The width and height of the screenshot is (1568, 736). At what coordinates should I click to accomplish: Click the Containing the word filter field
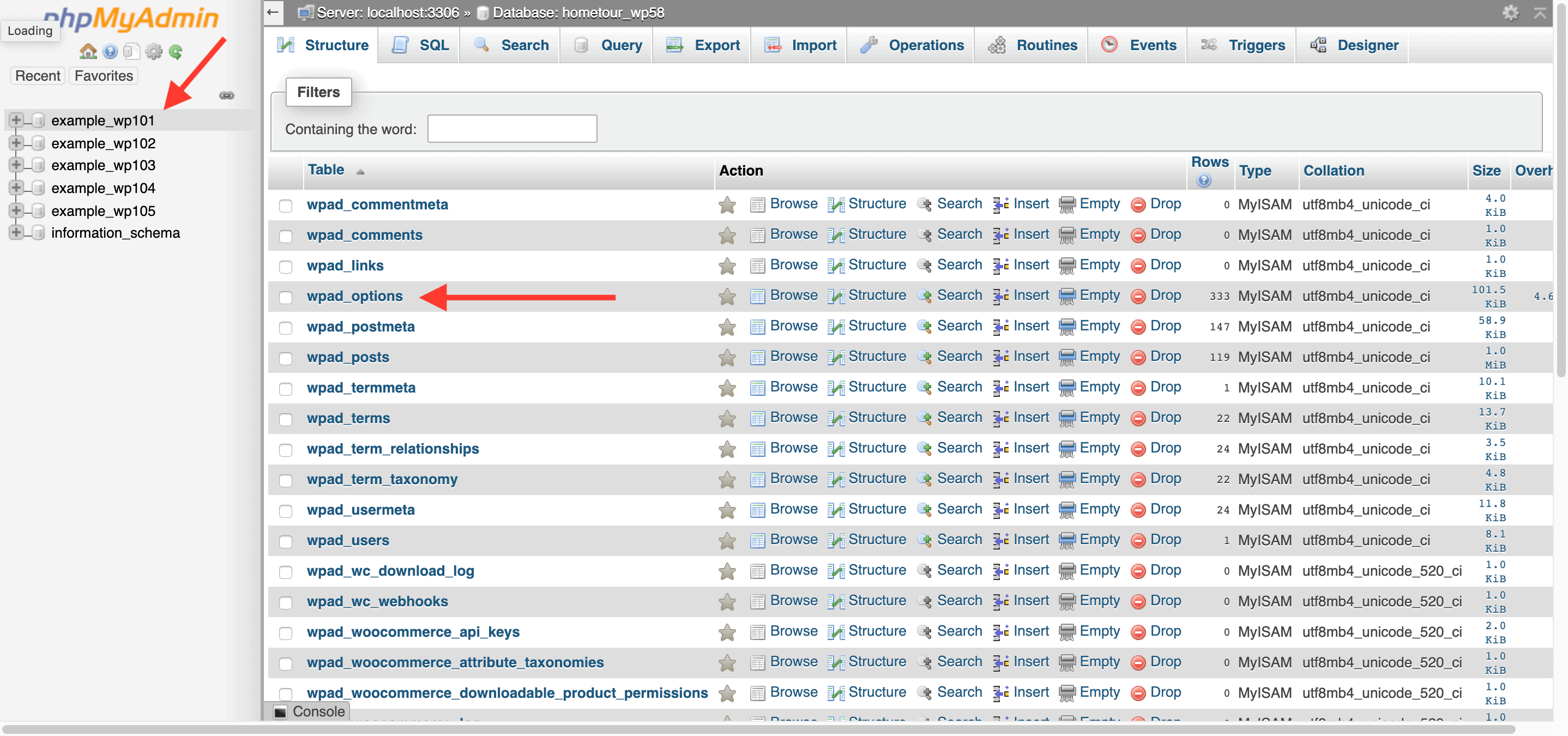(512, 129)
